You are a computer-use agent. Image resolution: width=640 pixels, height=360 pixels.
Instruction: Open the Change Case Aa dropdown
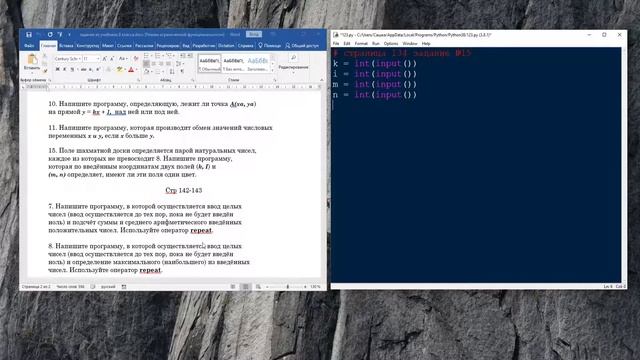pyautogui.click(x=123, y=59)
